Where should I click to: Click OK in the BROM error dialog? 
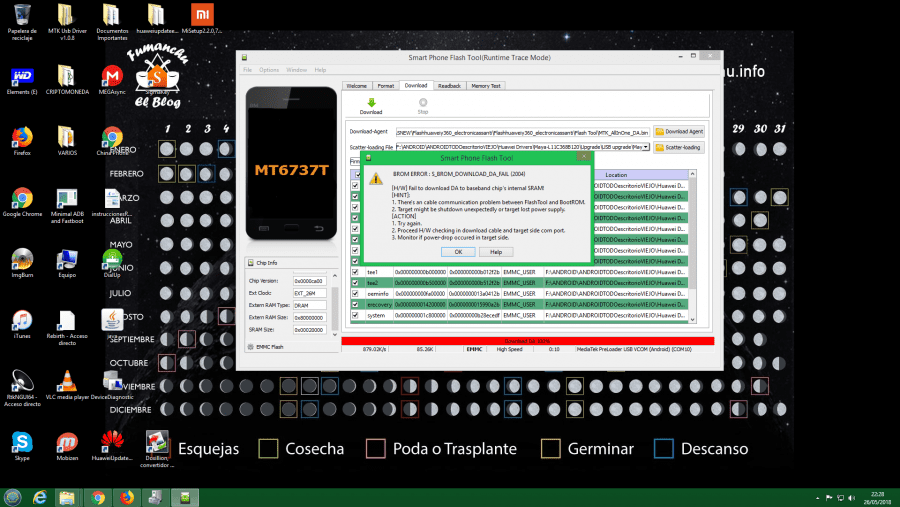click(x=458, y=252)
